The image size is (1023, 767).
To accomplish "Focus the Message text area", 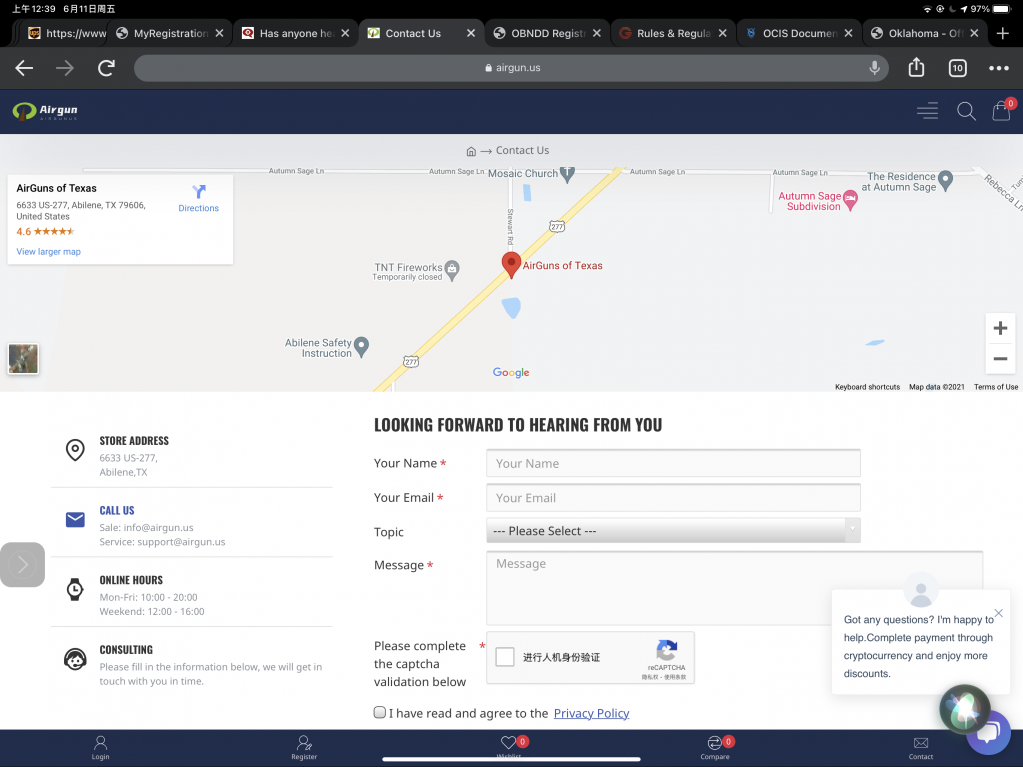I will 734,588.
